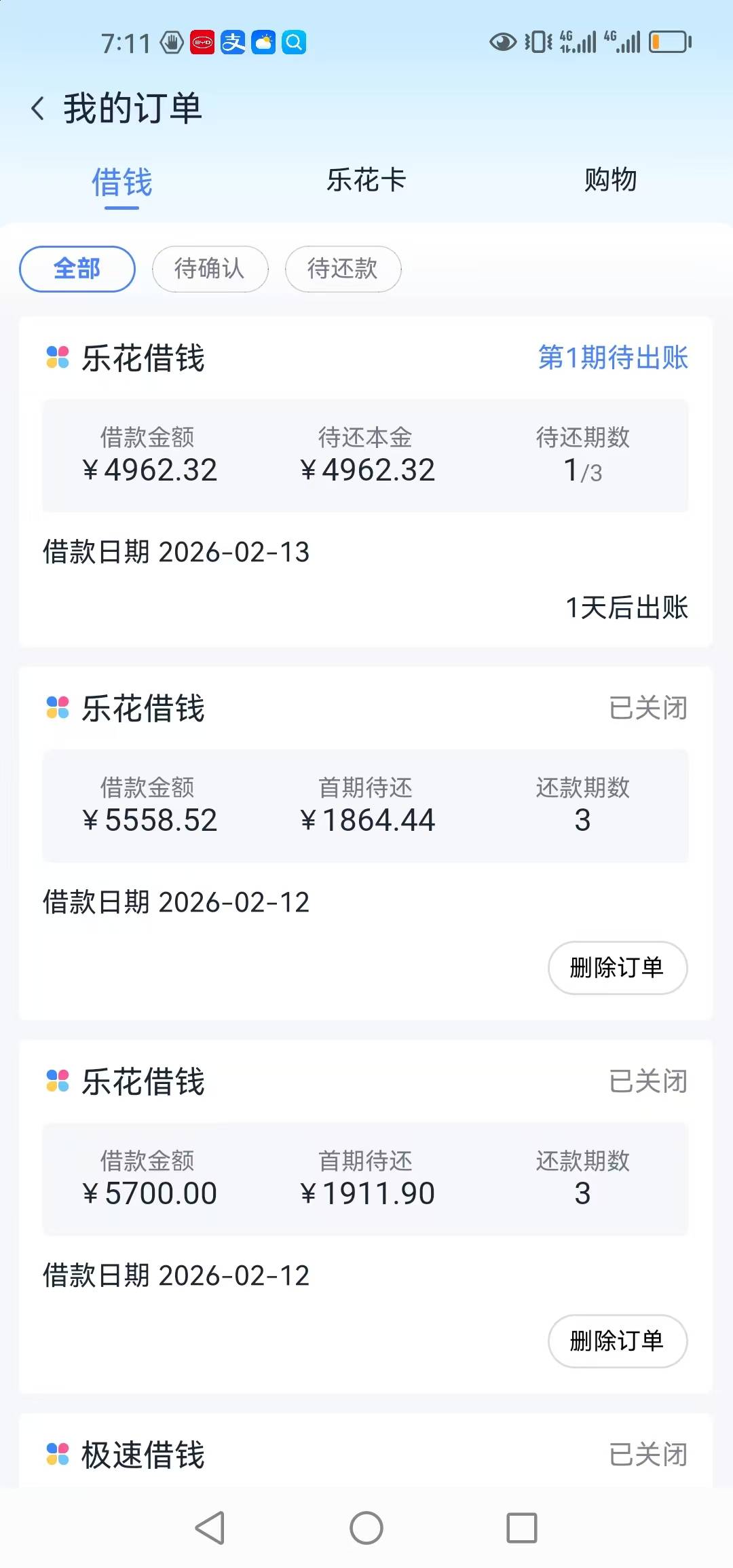
Task: Tap the back arrow beside 我的订单
Action: tap(39, 109)
